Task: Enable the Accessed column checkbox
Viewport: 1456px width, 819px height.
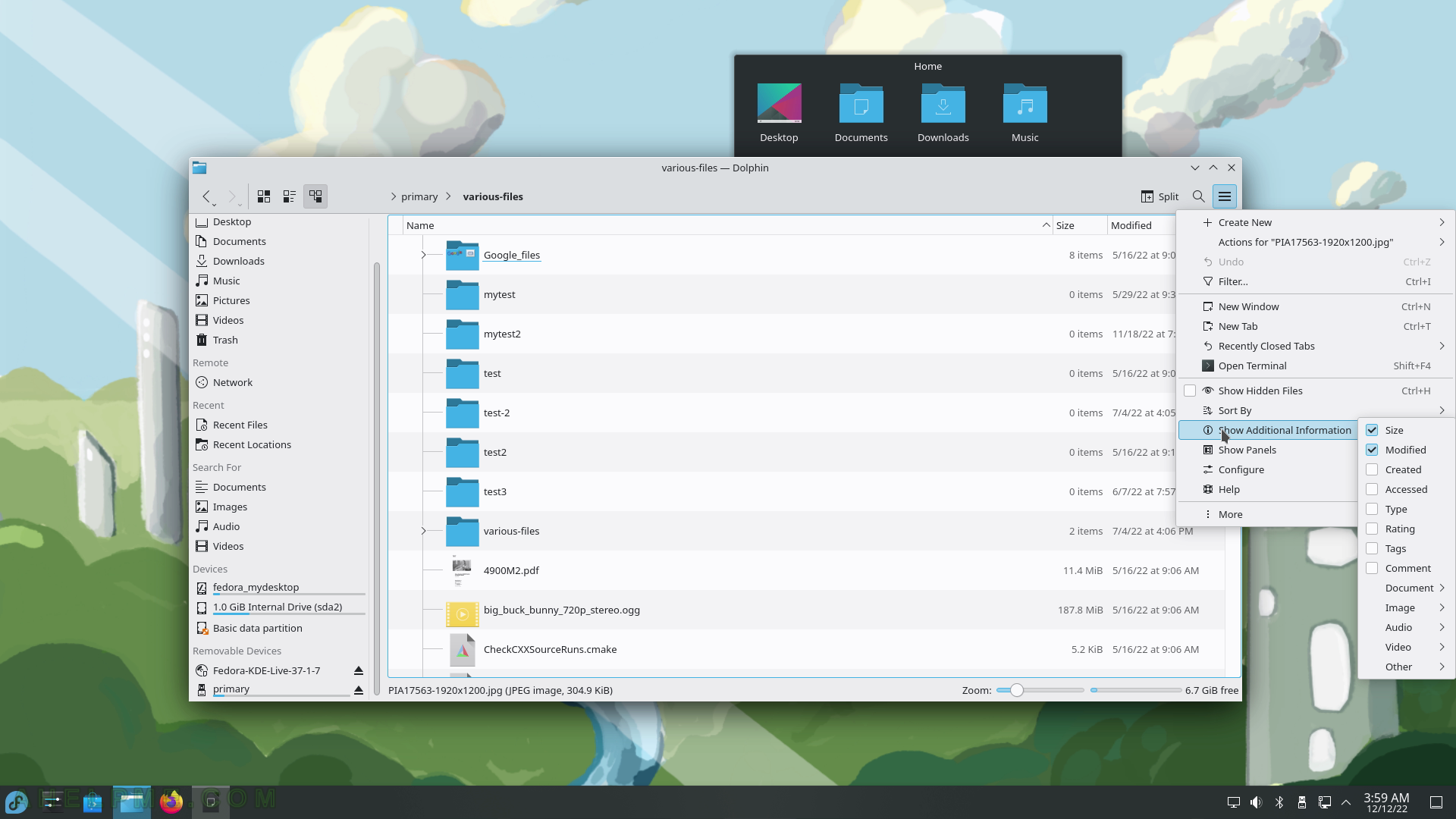Action: (x=1372, y=489)
